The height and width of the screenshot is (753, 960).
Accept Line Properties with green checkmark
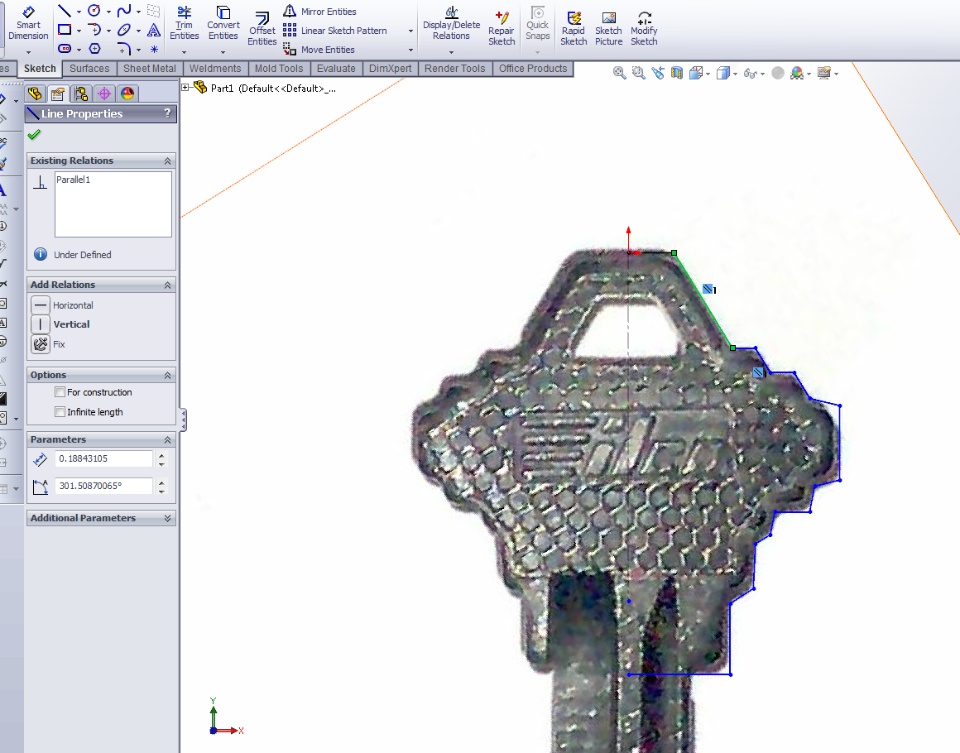click(34, 134)
